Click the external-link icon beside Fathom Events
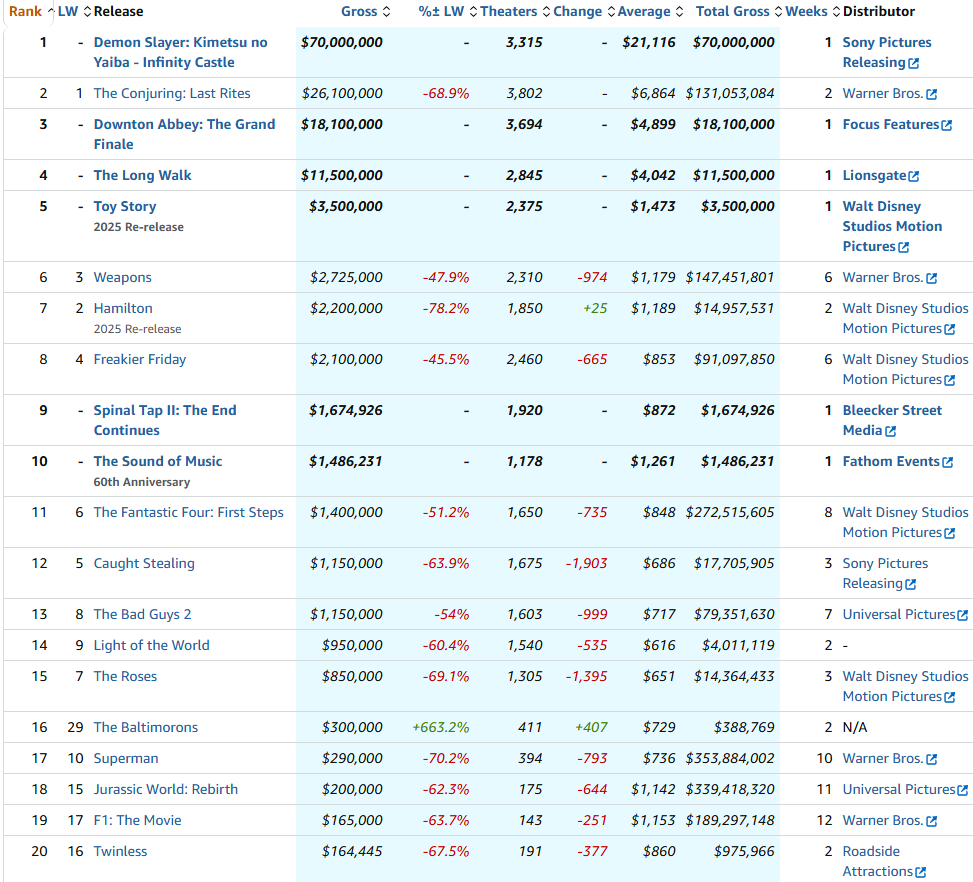This screenshot has width=973, height=882. point(948,462)
